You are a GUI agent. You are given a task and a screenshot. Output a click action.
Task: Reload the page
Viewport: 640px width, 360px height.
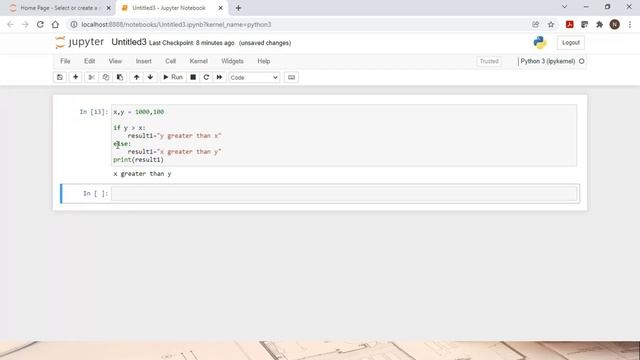[40, 25]
